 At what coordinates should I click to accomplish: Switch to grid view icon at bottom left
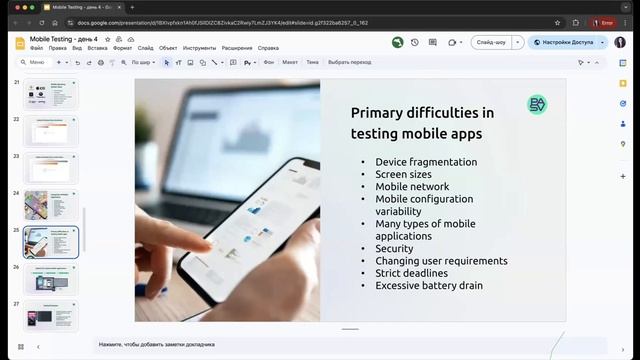(x=21, y=347)
